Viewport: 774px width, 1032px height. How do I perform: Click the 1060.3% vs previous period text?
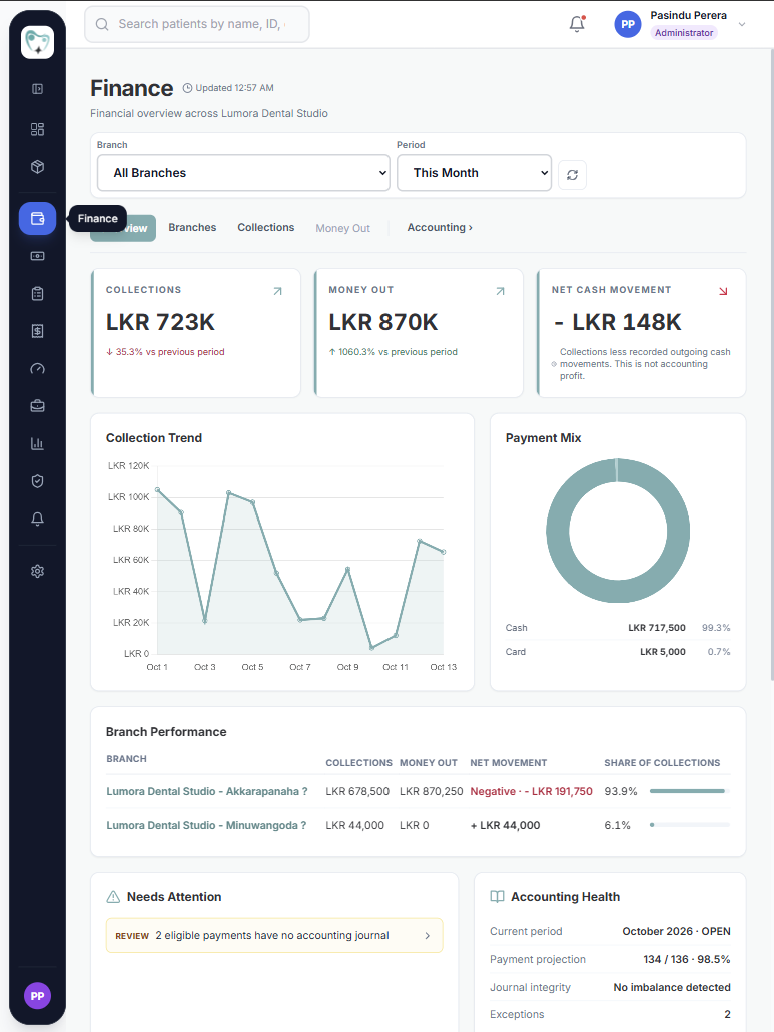(393, 352)
